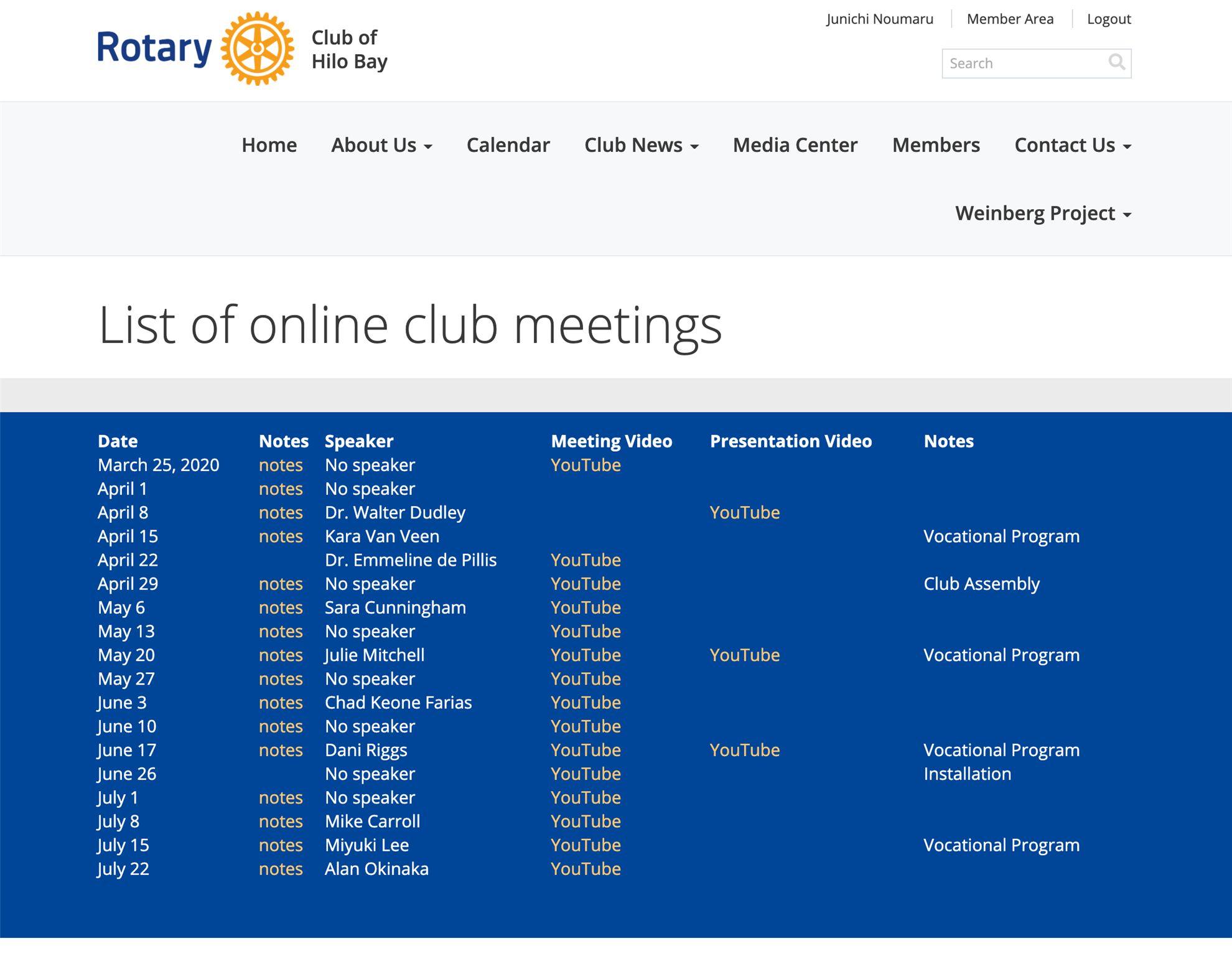Viewport: 1232px width, 974px height.
Task: Click the Rotary gear wheel logo
Action: (257, 49)
